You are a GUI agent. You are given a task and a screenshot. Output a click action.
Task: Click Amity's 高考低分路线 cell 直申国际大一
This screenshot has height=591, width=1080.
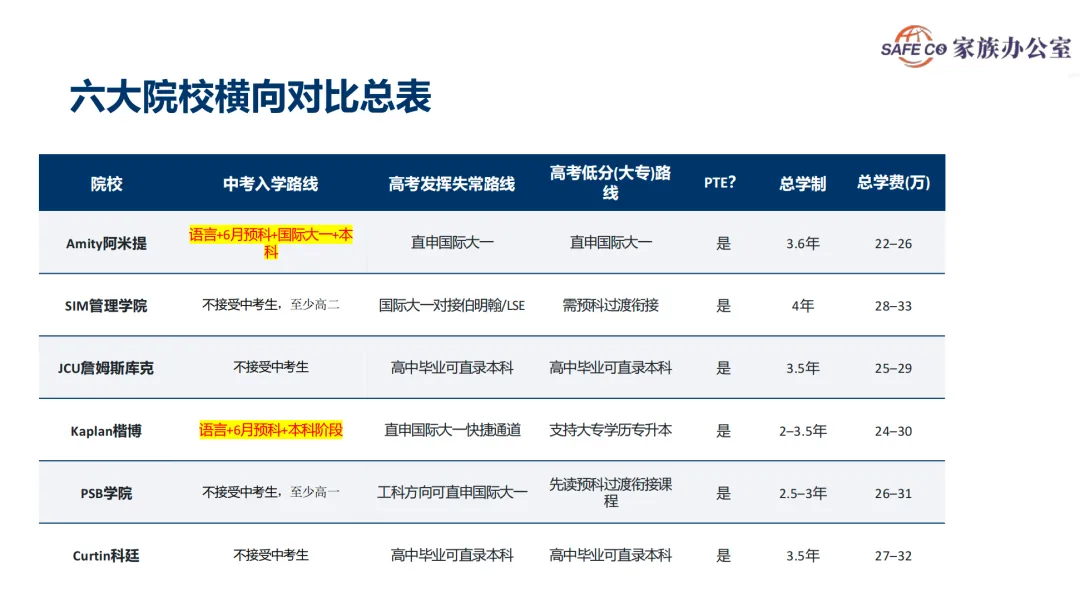pos(610,242)
